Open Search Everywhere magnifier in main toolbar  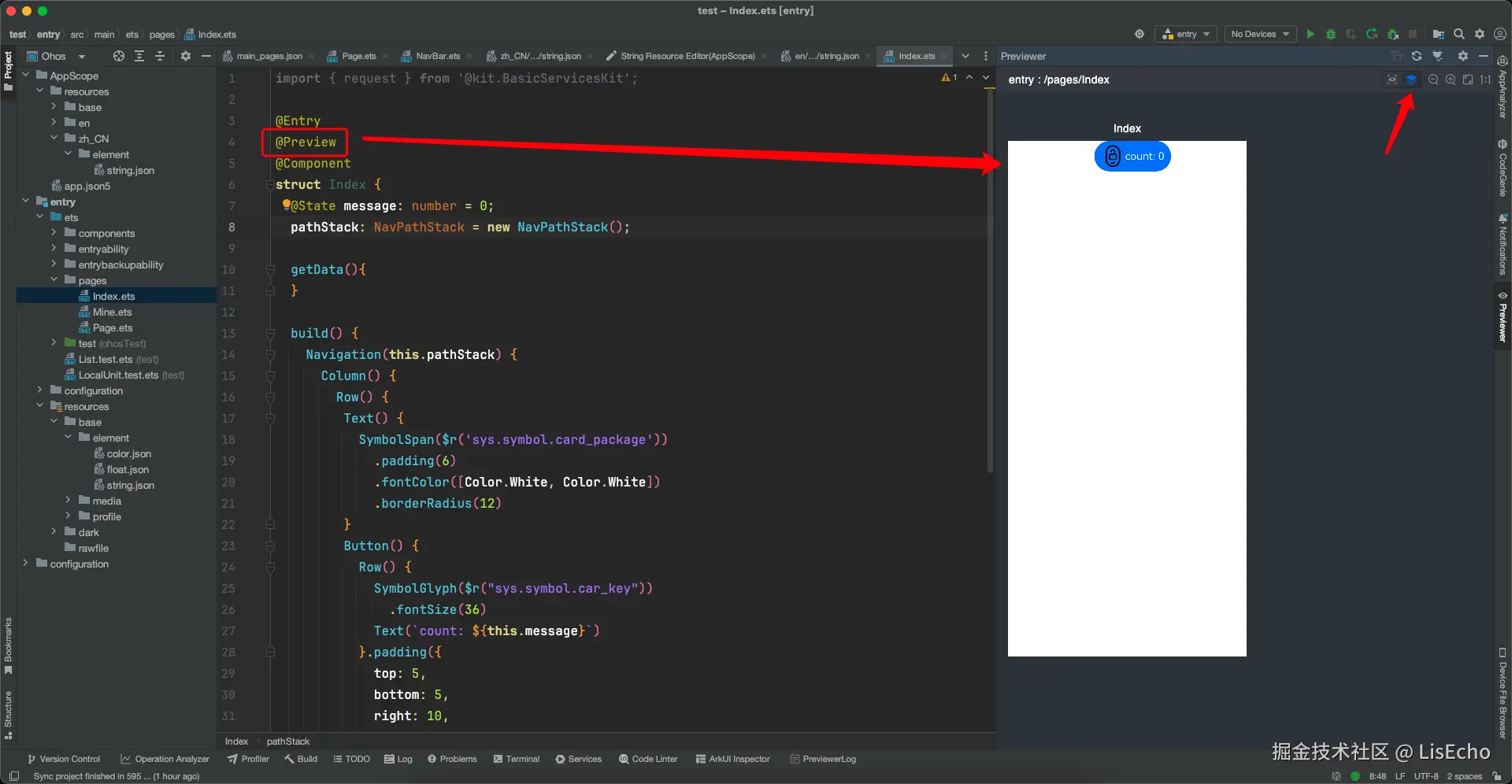(1459, 34)
